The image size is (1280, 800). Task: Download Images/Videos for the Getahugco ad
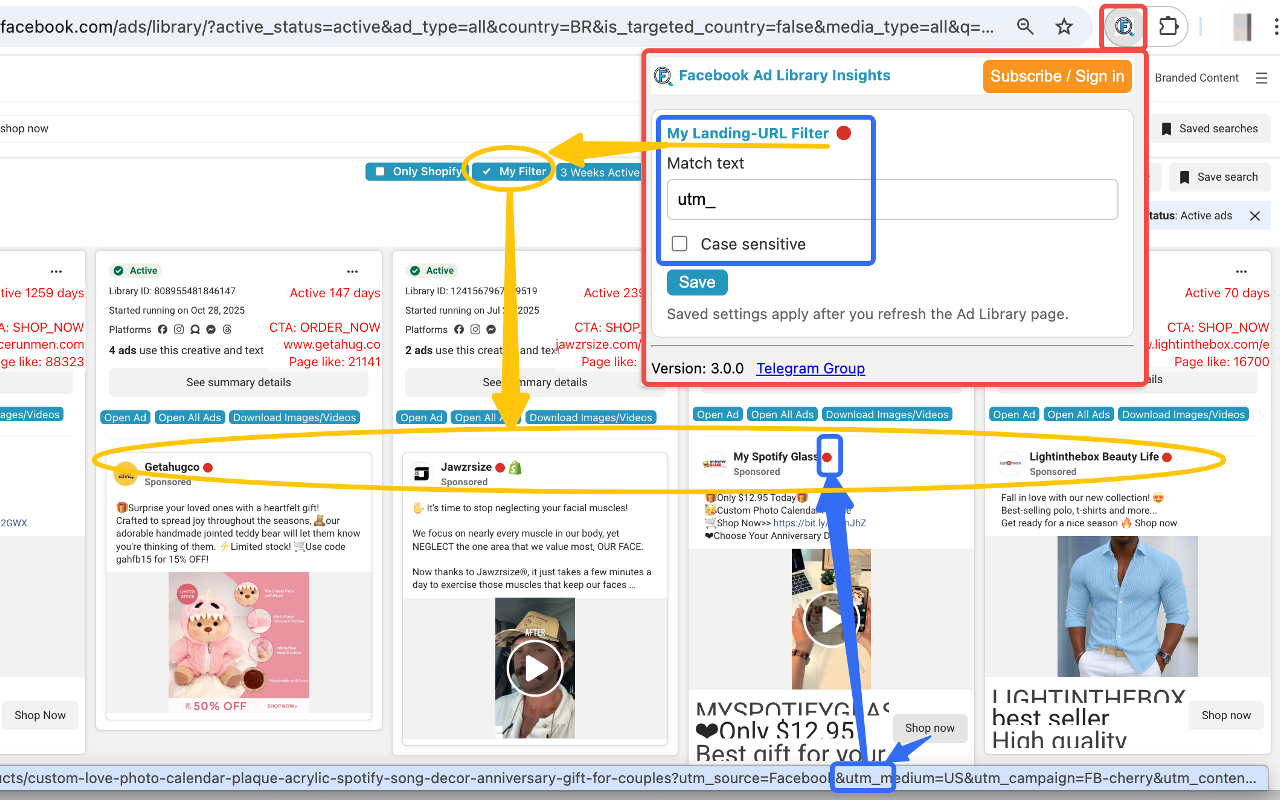click(294, 418)
